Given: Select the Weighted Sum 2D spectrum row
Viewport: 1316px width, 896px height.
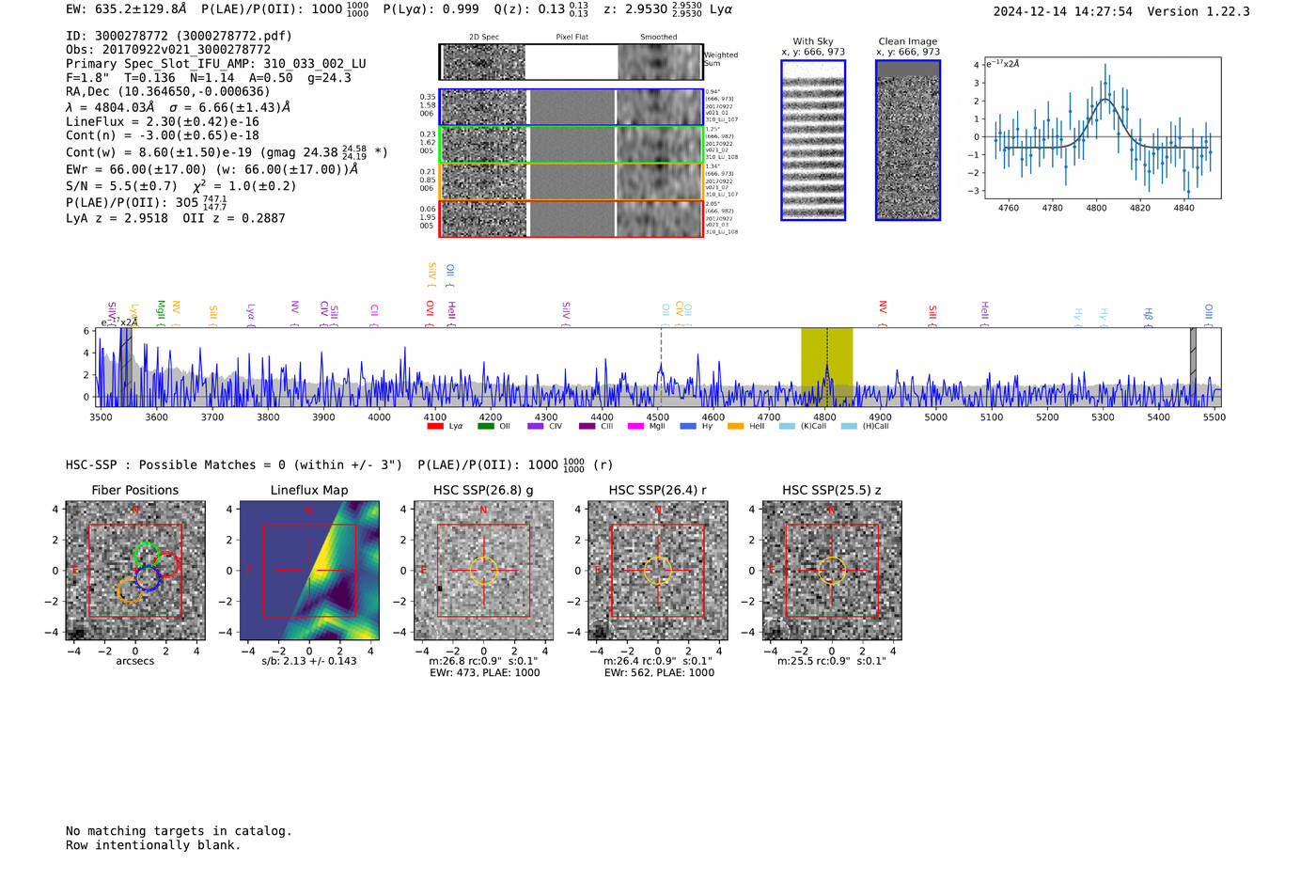Looking at the screenshot, I should [x=571, y=62].
